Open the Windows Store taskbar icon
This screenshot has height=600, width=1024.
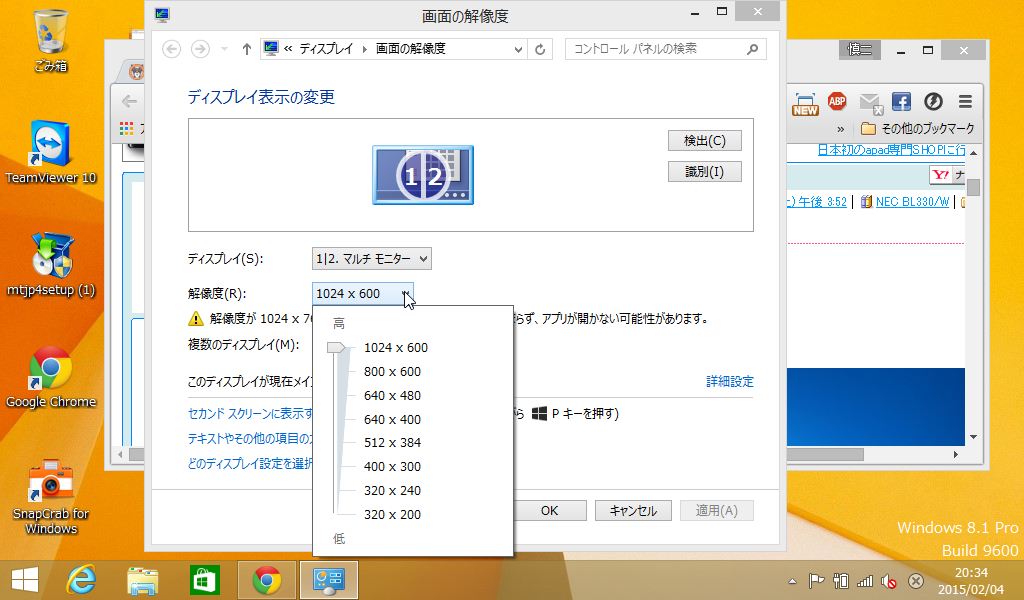click(x=204, y=580)
